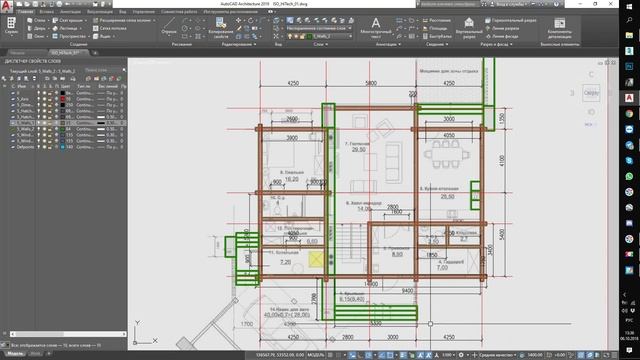Click Копирование свойств match properties

click(x=221, y=28)
